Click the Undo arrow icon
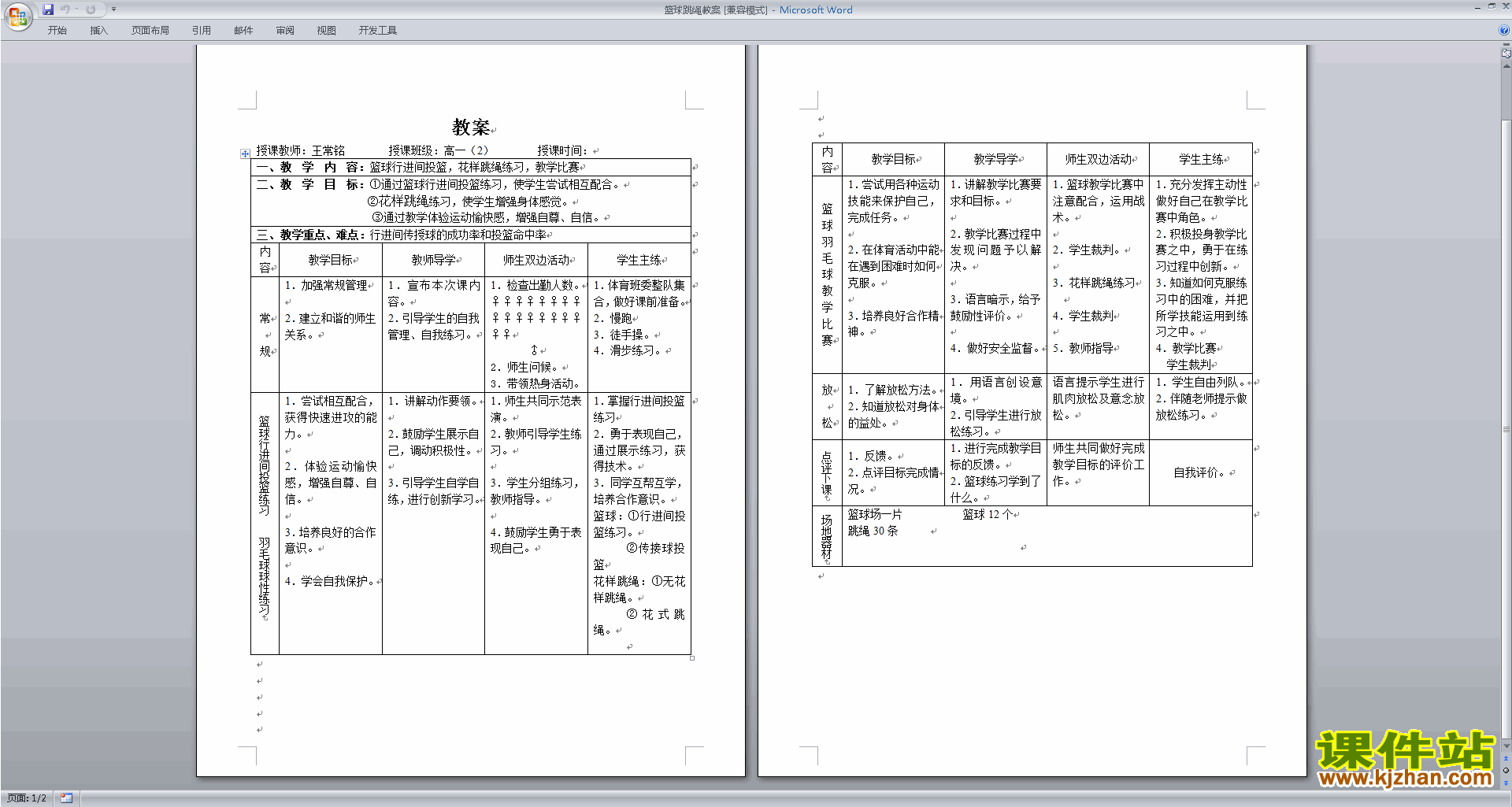The height and width of the screenshot is (807, 1512). (x=65, y=9)
